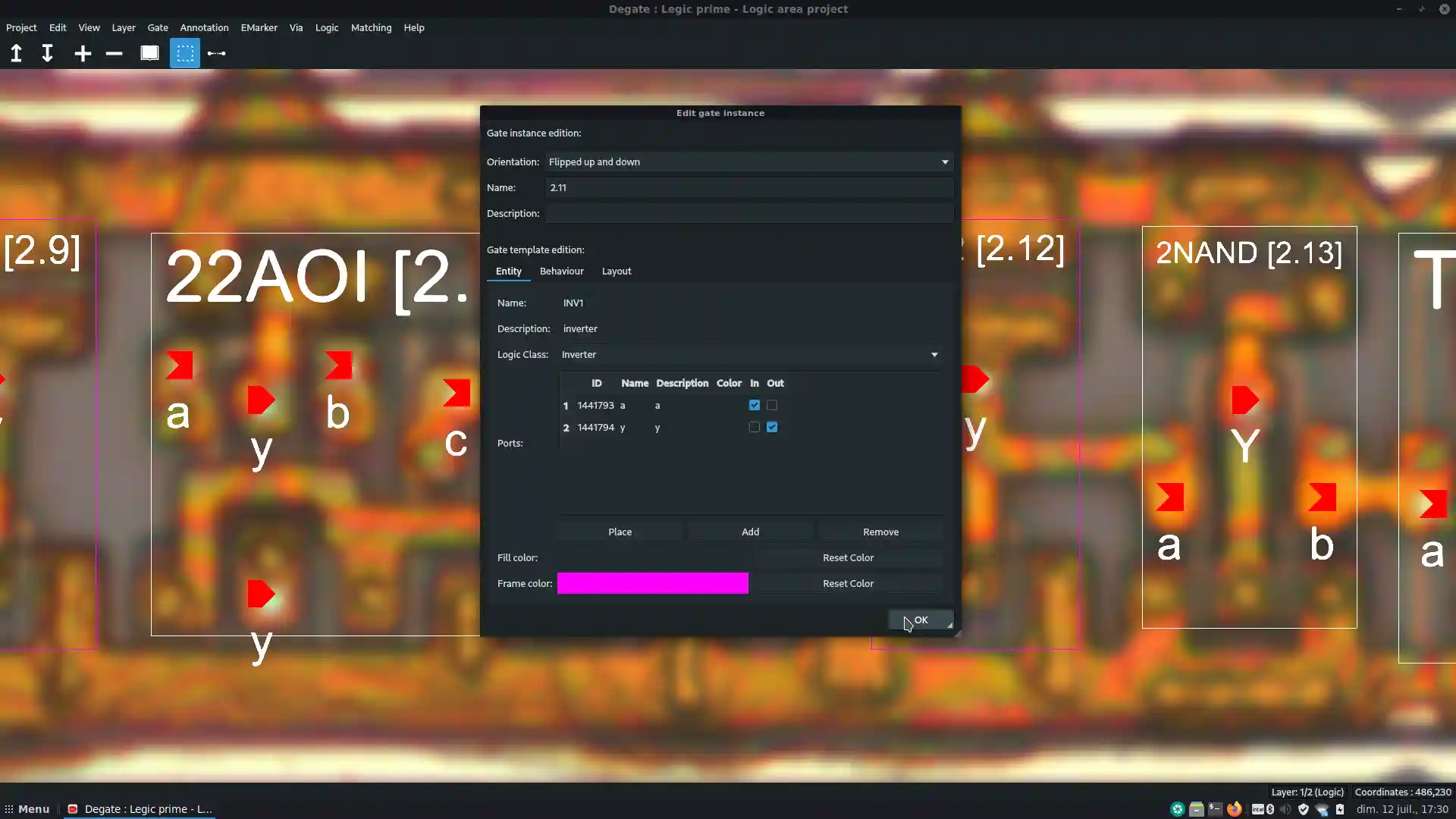Check the Out checkbox for port a
The width and height of the screenshot is (1456, 819).
click(772, 405)
